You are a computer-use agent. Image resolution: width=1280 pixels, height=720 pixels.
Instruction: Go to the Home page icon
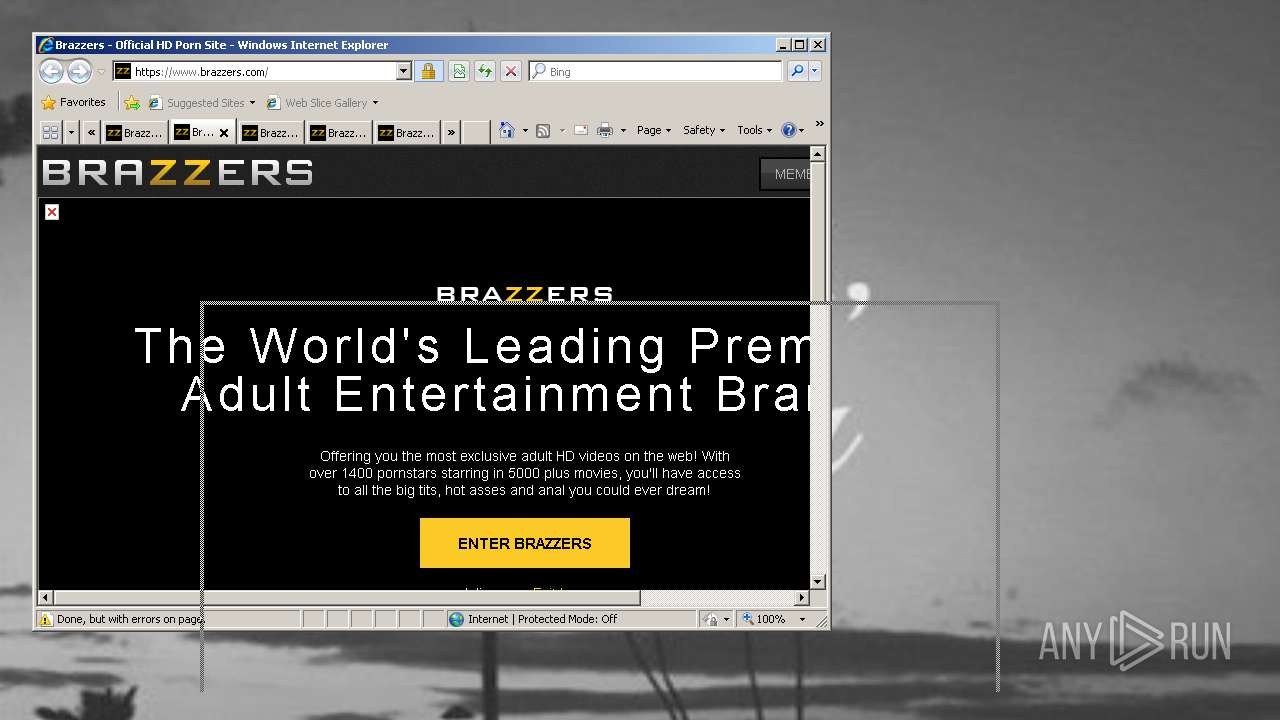[507, 130]
